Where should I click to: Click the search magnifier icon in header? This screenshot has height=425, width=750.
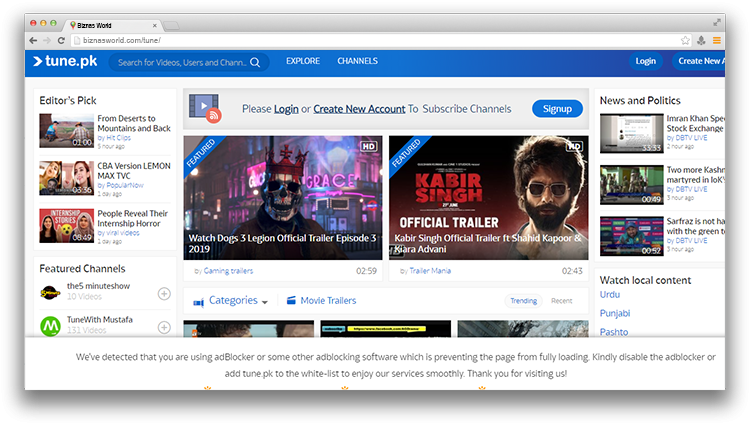coord(256,62)
